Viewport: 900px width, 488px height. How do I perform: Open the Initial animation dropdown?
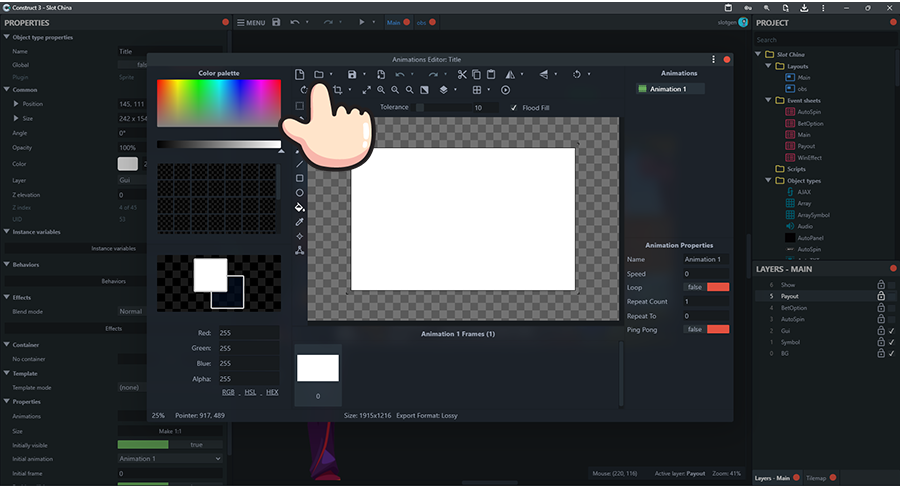tap(169, 459)
